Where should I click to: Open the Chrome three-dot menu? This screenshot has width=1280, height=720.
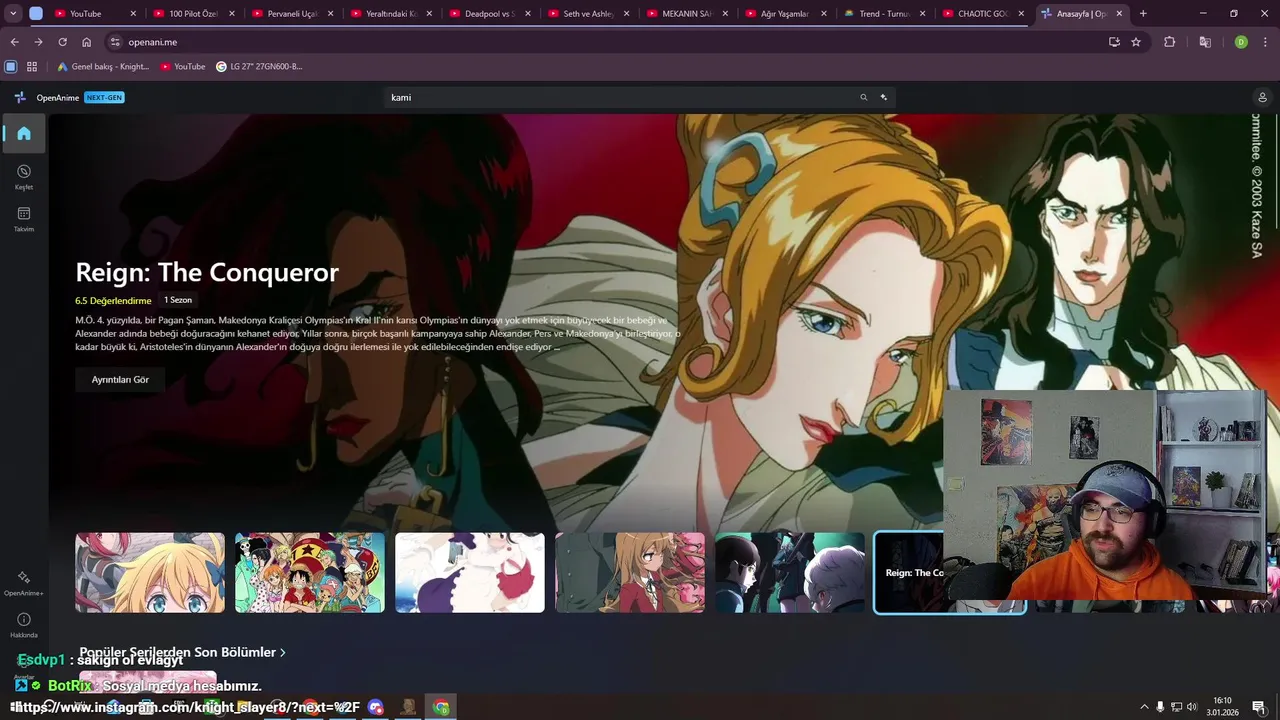(x=1265, y=42)
